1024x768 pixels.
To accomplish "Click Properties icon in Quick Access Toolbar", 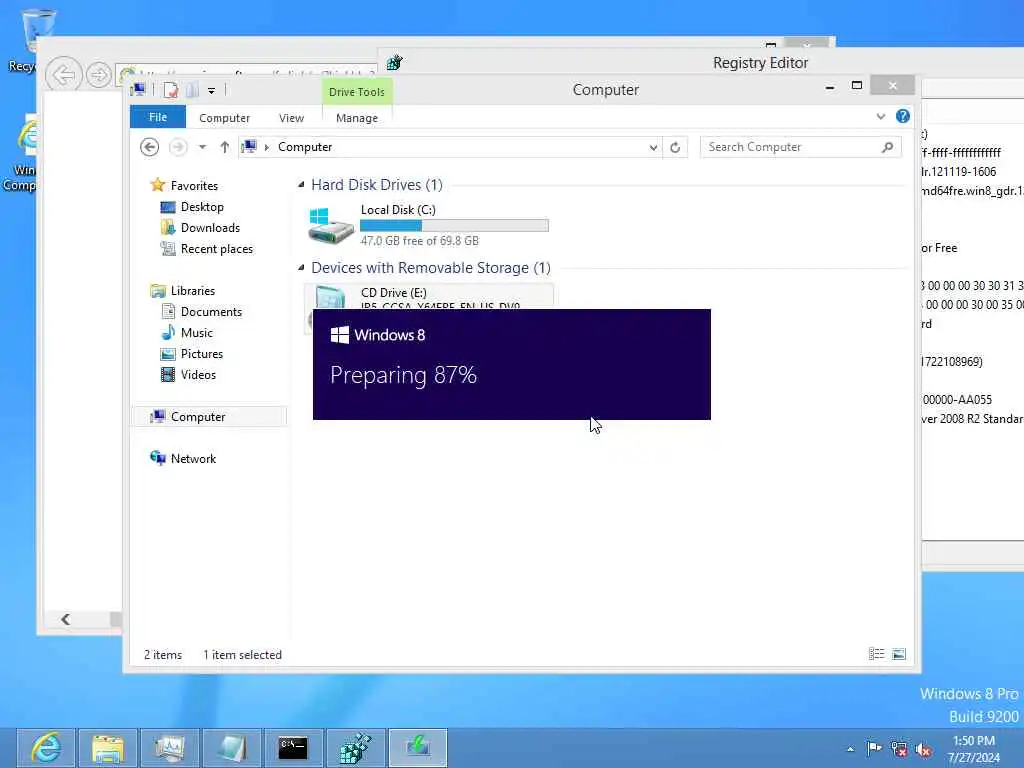I will click(171, 90).
